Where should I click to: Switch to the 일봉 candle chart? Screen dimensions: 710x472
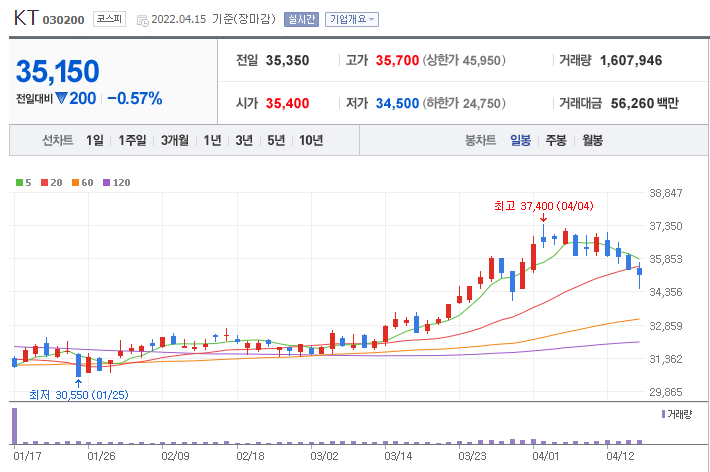520,140
